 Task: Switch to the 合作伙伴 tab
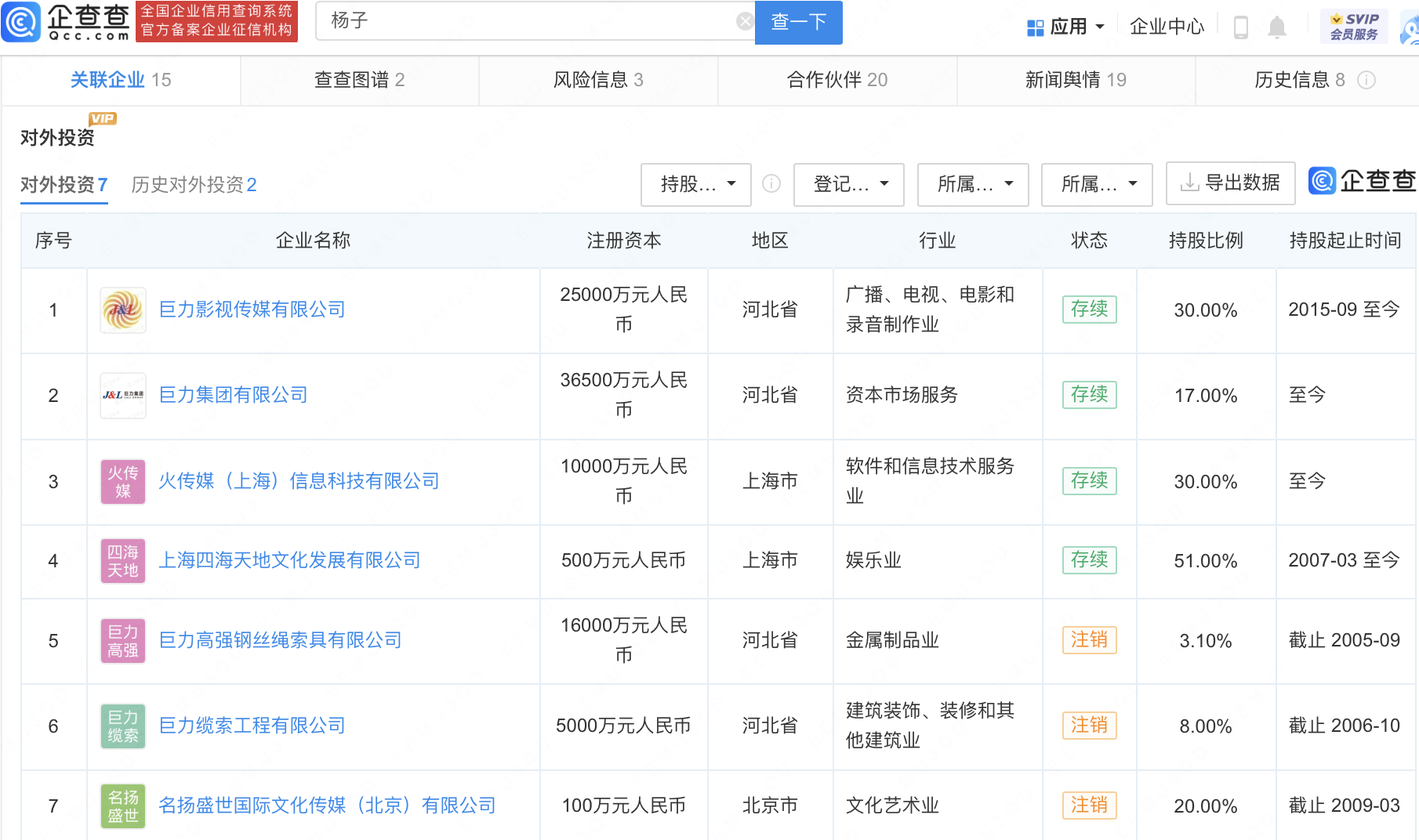point(837,80)
